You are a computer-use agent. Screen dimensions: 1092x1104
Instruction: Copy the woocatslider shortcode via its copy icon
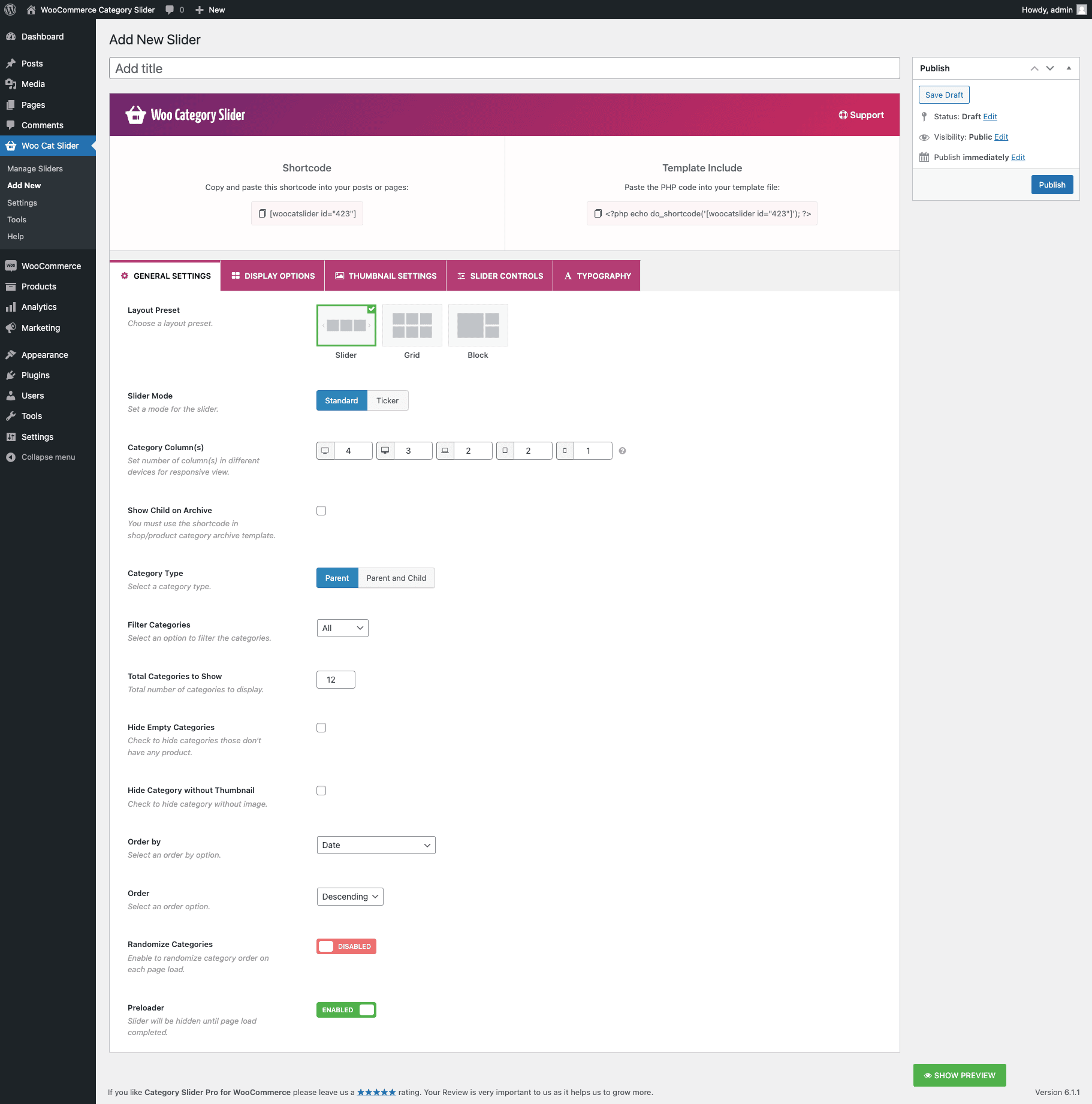tap(262, 213)
